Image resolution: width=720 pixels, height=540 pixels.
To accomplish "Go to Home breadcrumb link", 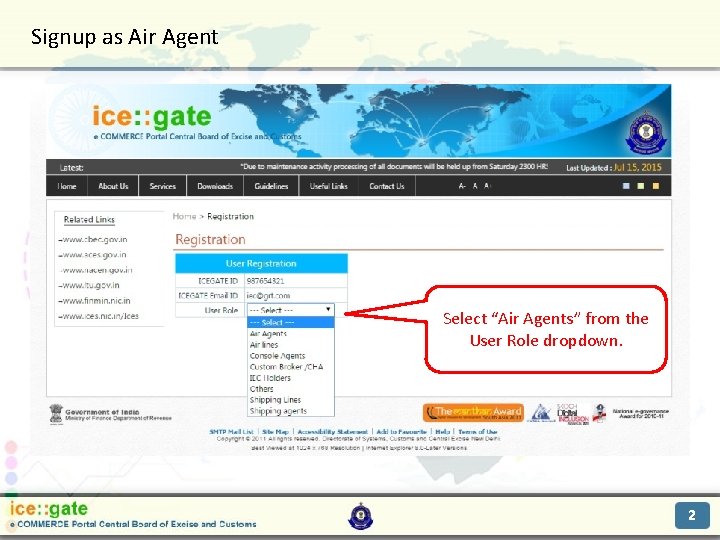I will pyautogui.click(x=184, y=216).
